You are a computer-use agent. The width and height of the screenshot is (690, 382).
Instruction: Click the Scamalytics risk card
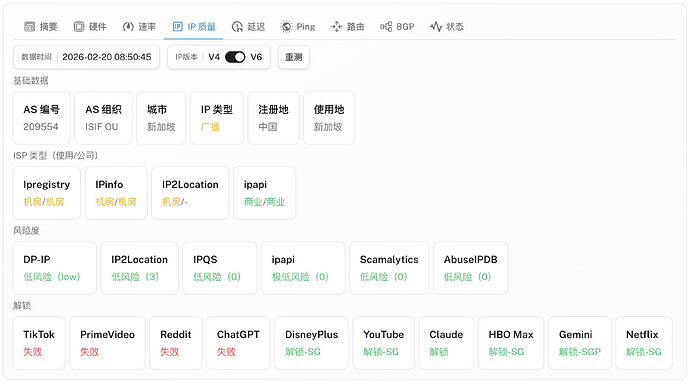[389, 268]
